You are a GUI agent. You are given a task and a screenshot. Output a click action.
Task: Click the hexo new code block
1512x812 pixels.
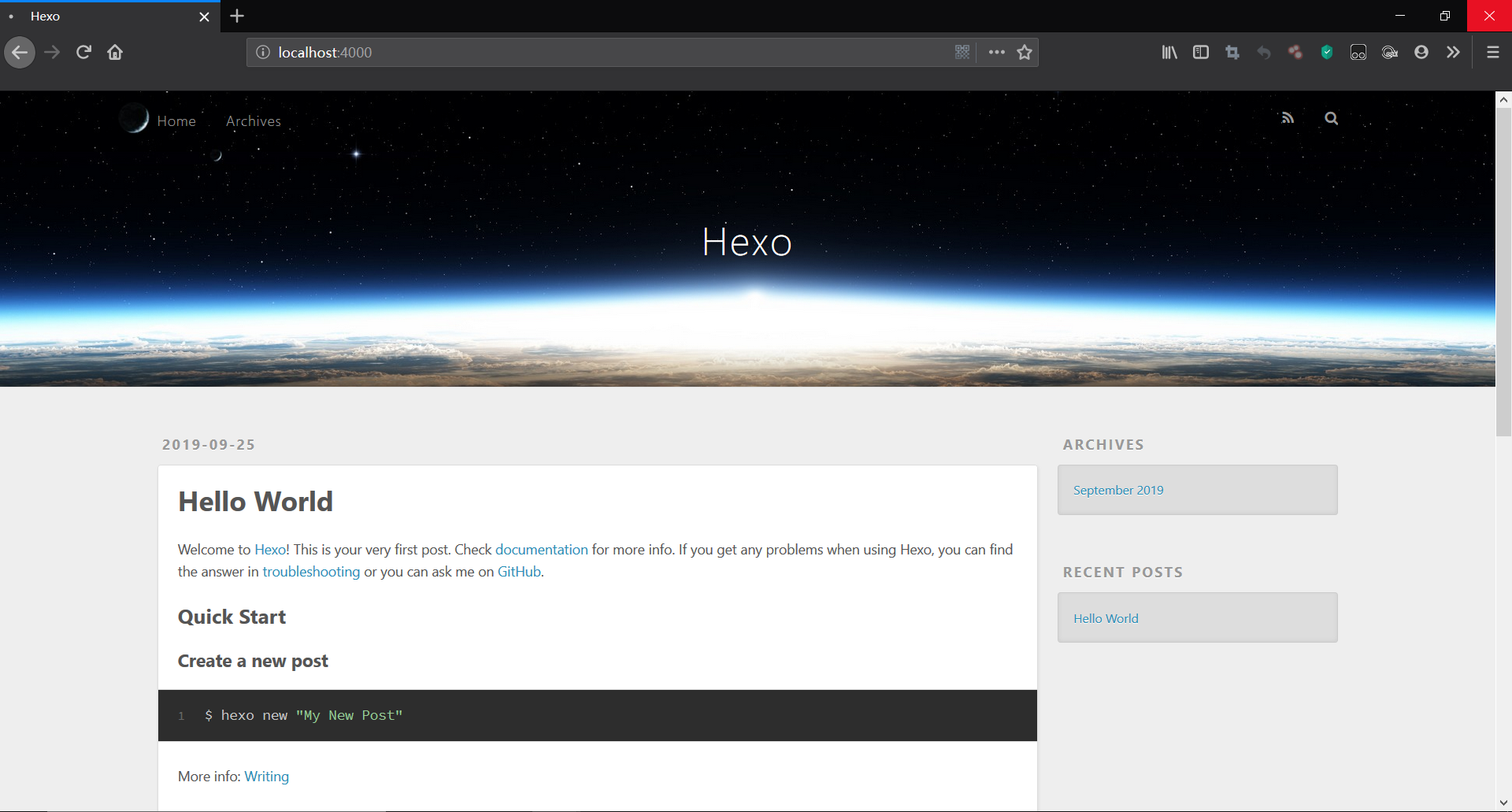point(598,716)
